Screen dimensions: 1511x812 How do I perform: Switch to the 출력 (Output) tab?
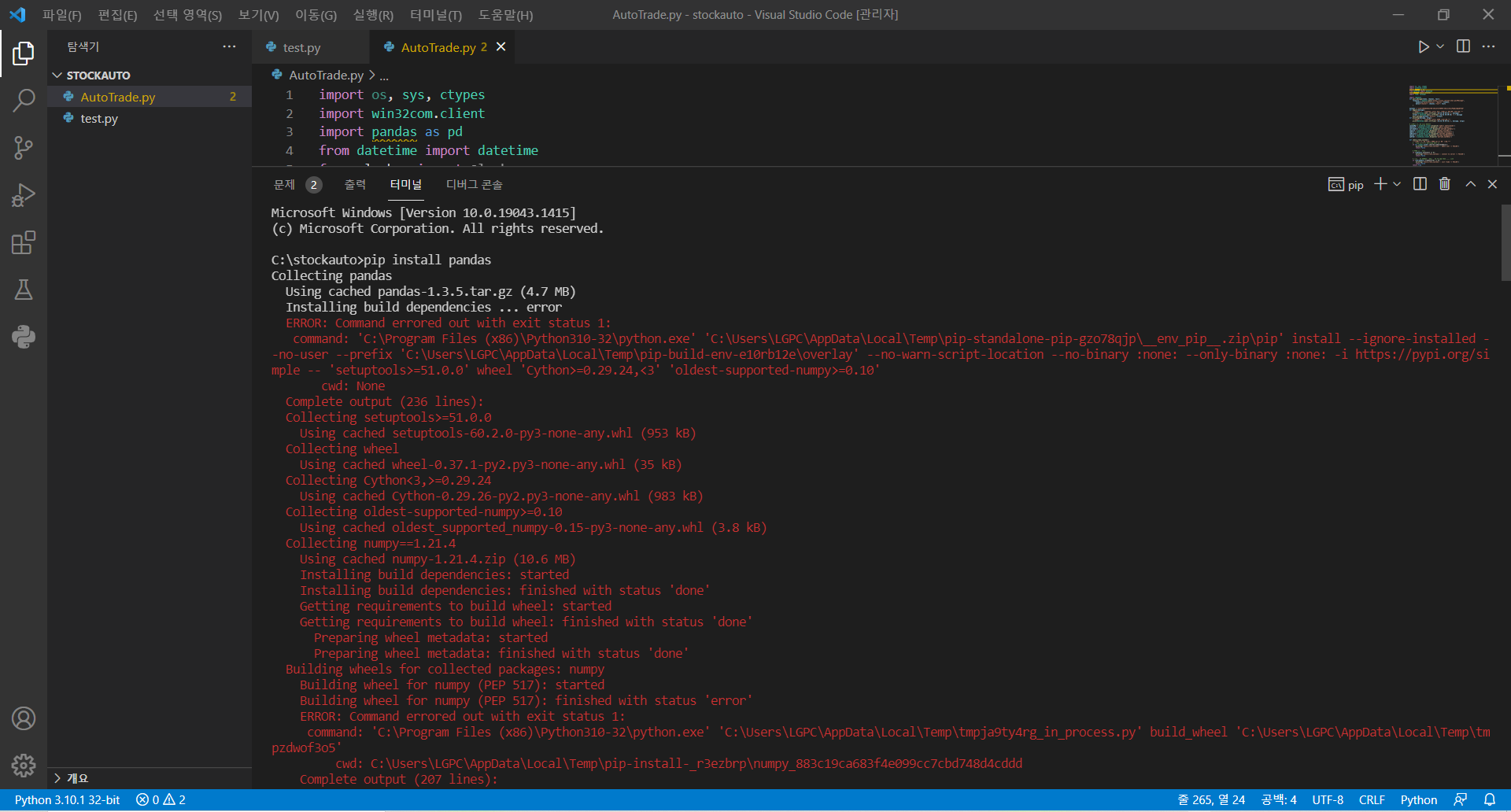[x=355, y=184]
